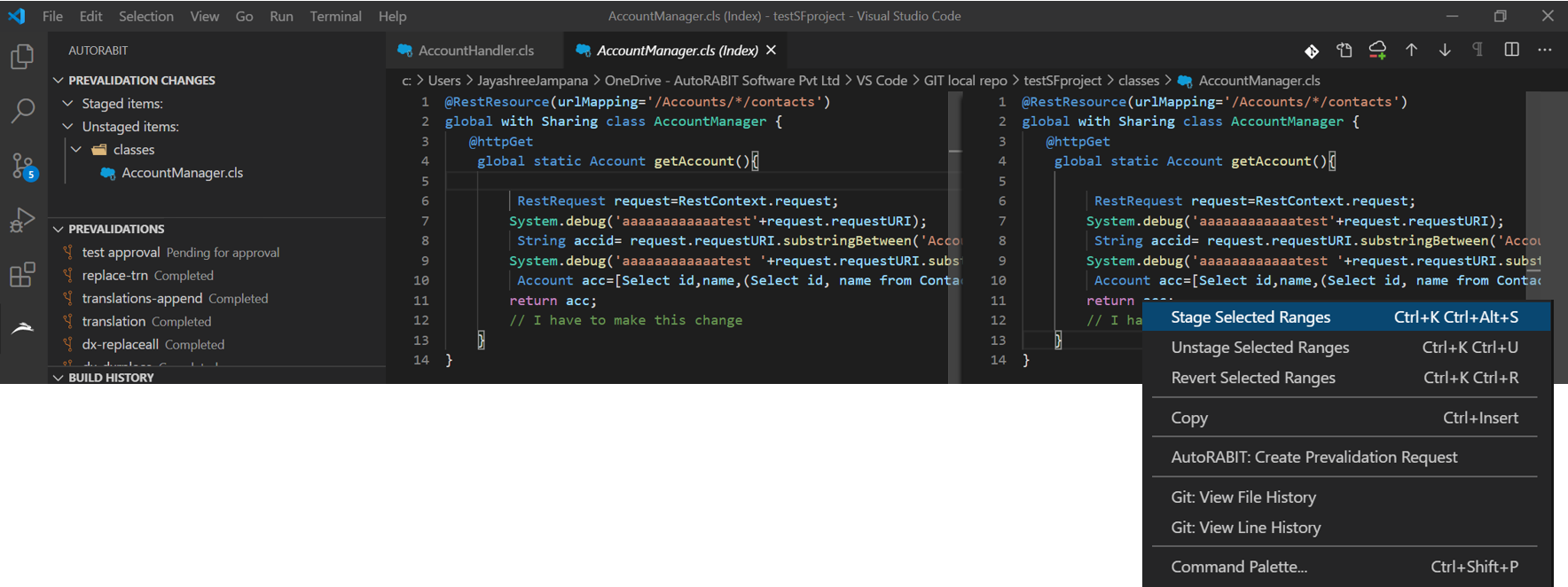
Task: Go to previous change arrow
Action: coord(1411,51)
